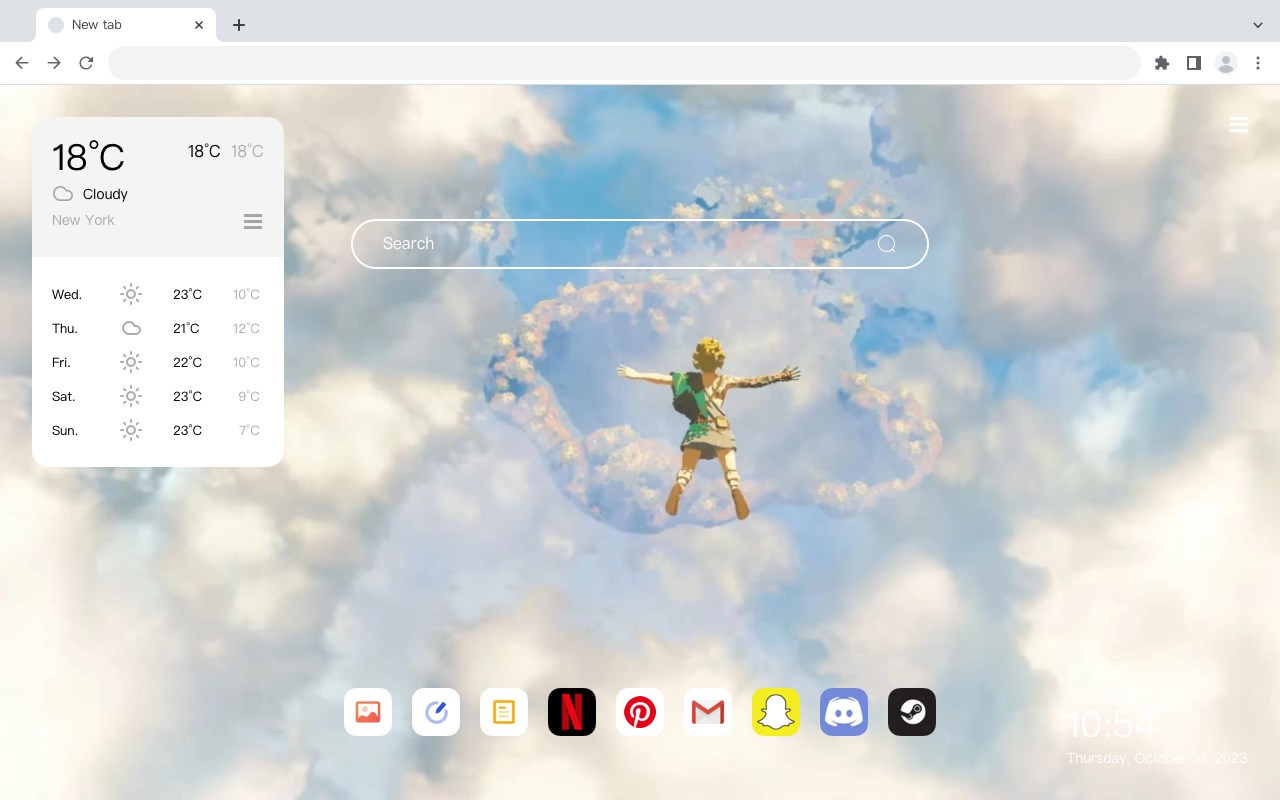Open the yellow notes shortcut icon

504,712
